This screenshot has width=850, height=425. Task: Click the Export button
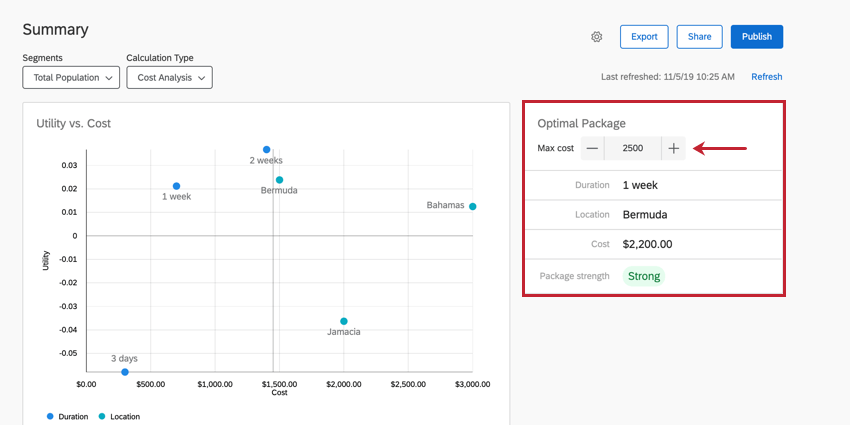[x=644, y=37]
